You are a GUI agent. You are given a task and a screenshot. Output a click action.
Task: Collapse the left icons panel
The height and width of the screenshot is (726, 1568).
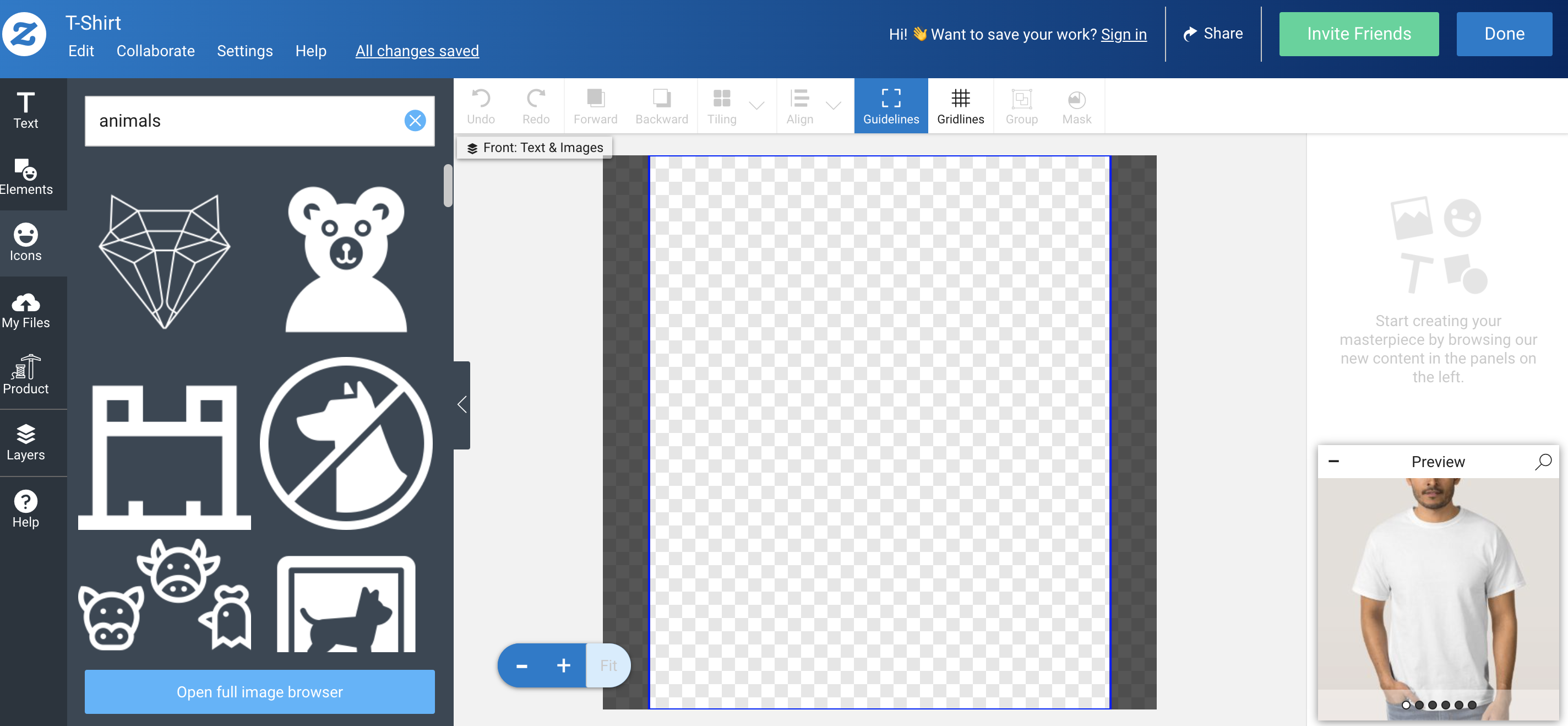[462, 404]
